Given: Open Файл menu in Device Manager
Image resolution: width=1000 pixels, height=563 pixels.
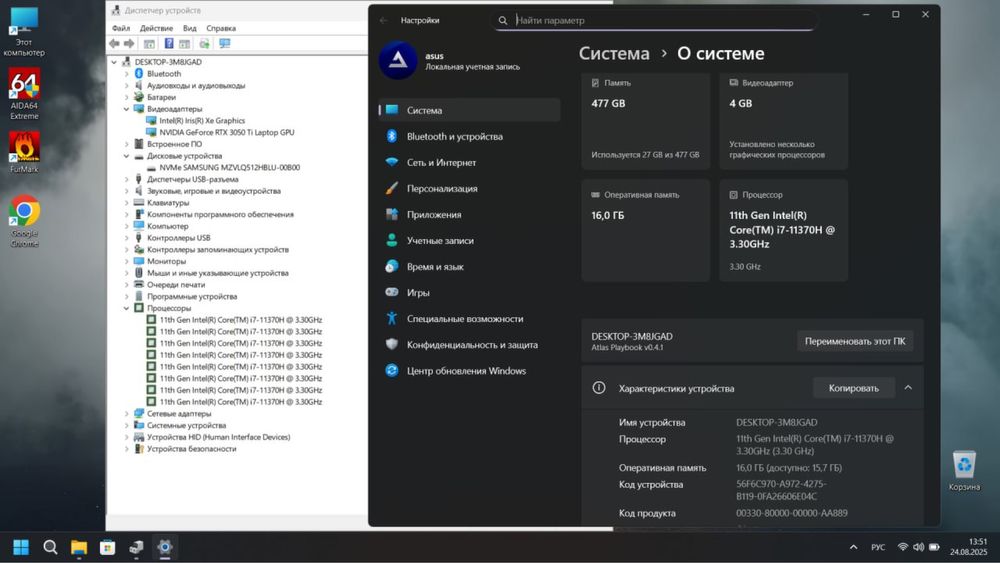Looking at the screenshot, I should point(121,28).
